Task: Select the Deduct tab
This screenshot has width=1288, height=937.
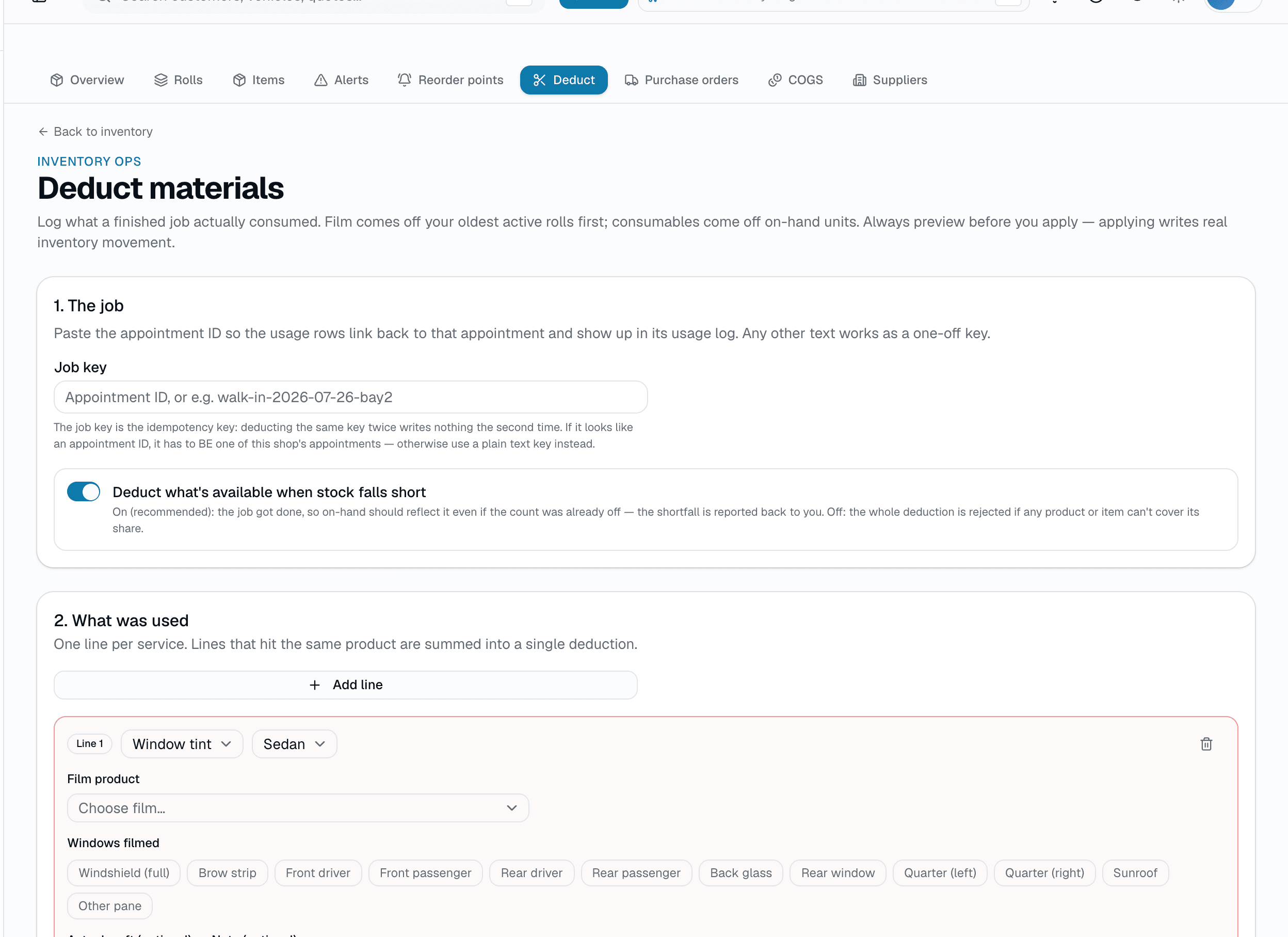Action: click(564, 80)
